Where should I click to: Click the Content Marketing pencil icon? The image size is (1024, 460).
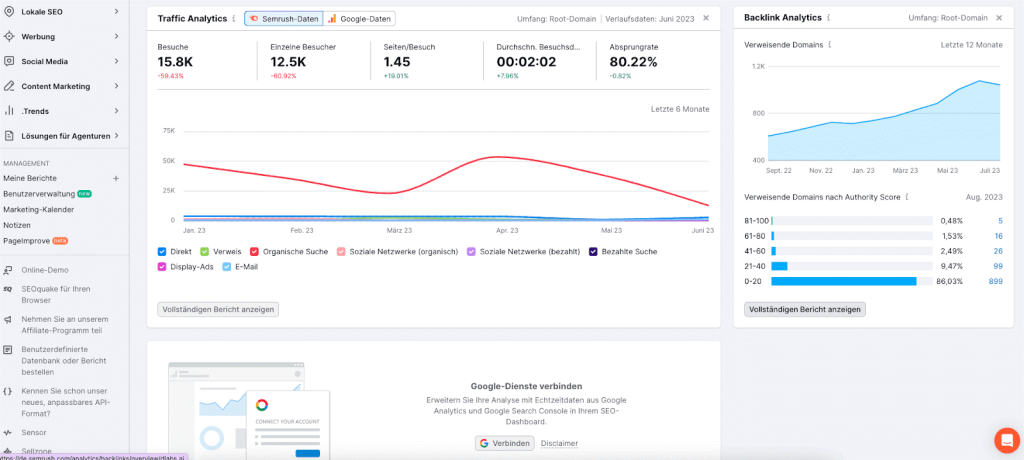coord(9,86)
